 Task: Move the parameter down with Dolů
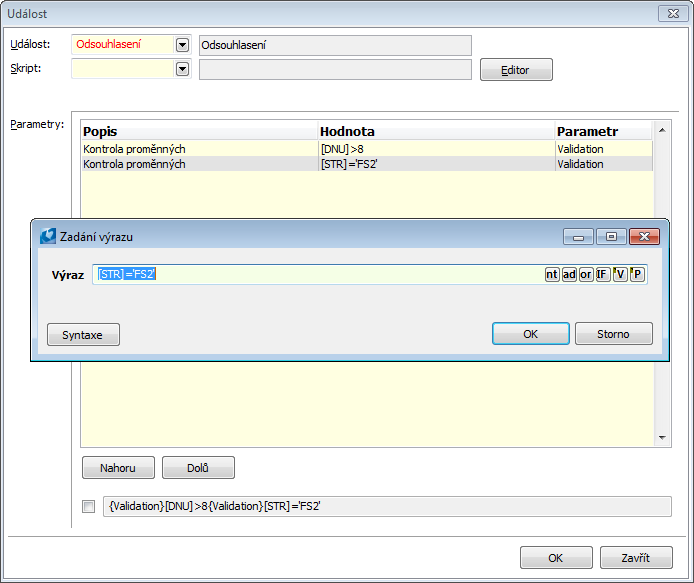pyautogui.click(x=198, y=467)
